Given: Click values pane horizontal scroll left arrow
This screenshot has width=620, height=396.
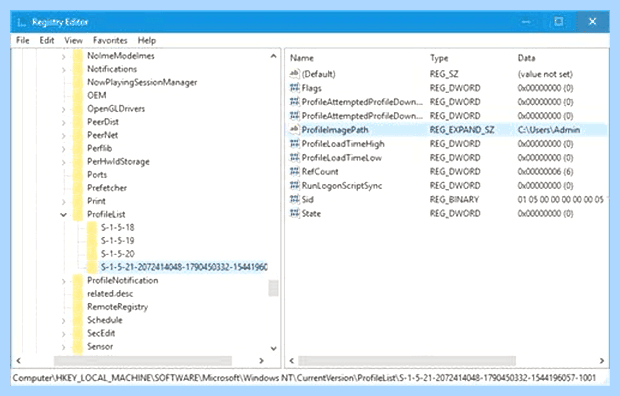Looking at the screenshot, I should click(x=291, y=360).
